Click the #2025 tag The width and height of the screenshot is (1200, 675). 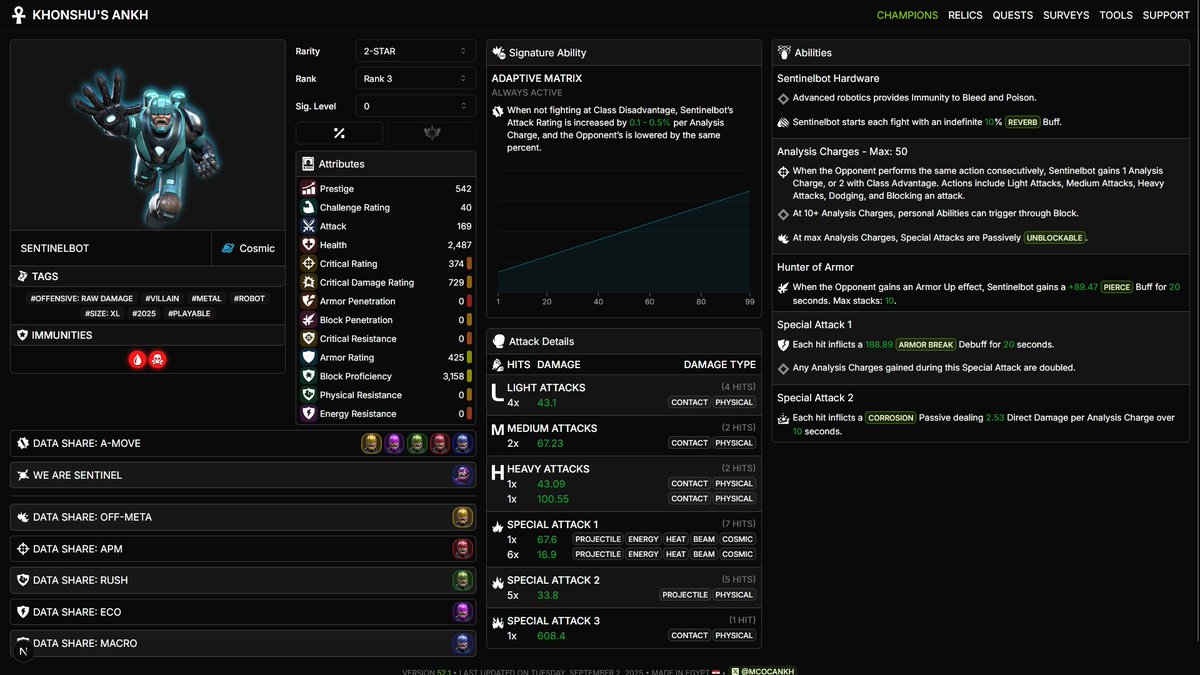(x=144, y=313)
